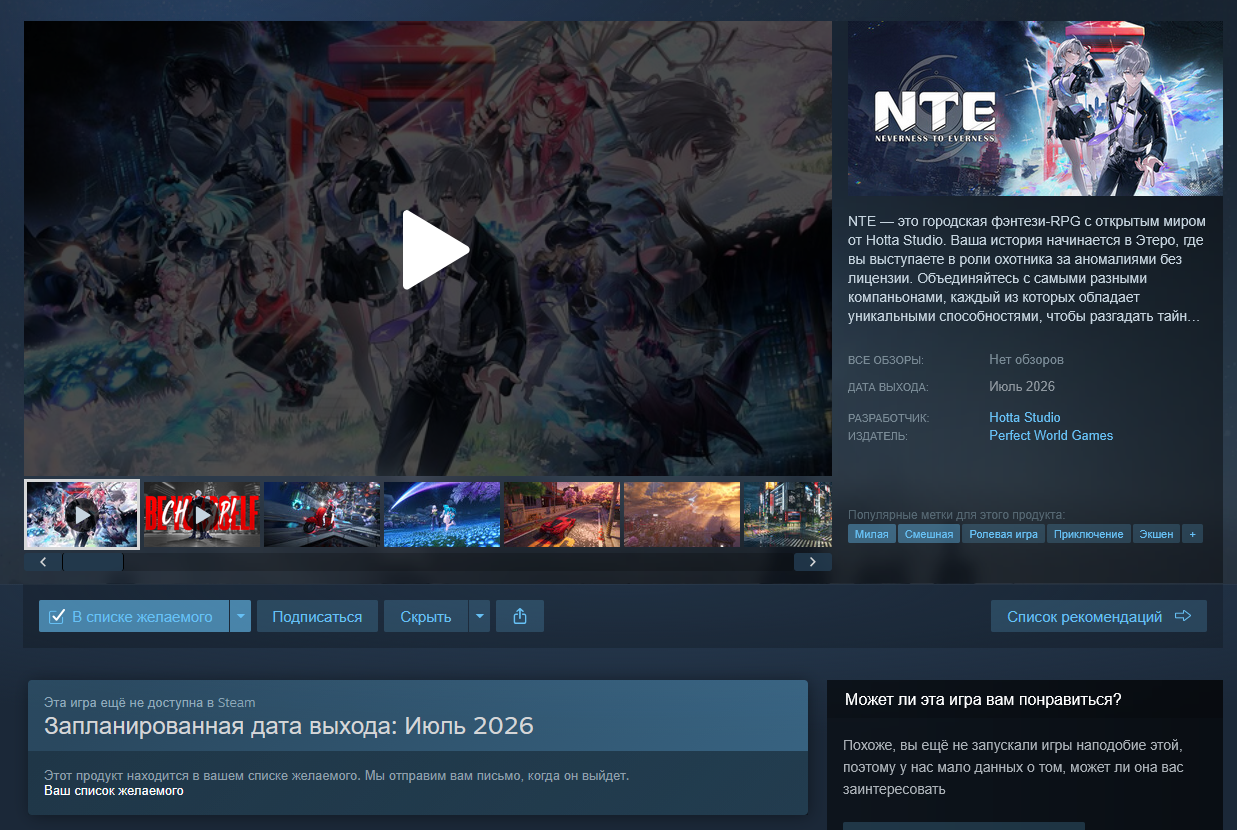Select the Экшен tag
1237x830 pixels.
coord(1156,534)
